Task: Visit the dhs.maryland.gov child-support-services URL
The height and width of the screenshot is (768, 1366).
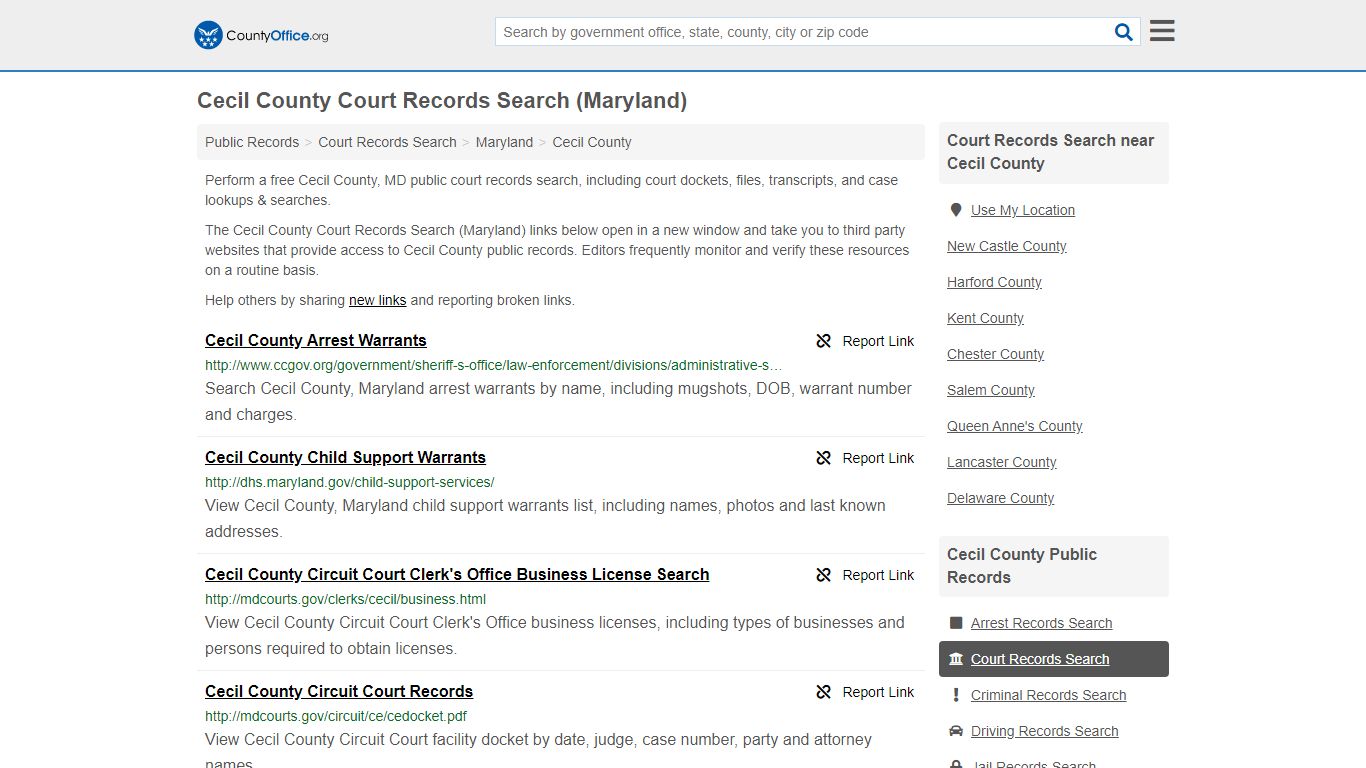Action: [x=350, y=482]
